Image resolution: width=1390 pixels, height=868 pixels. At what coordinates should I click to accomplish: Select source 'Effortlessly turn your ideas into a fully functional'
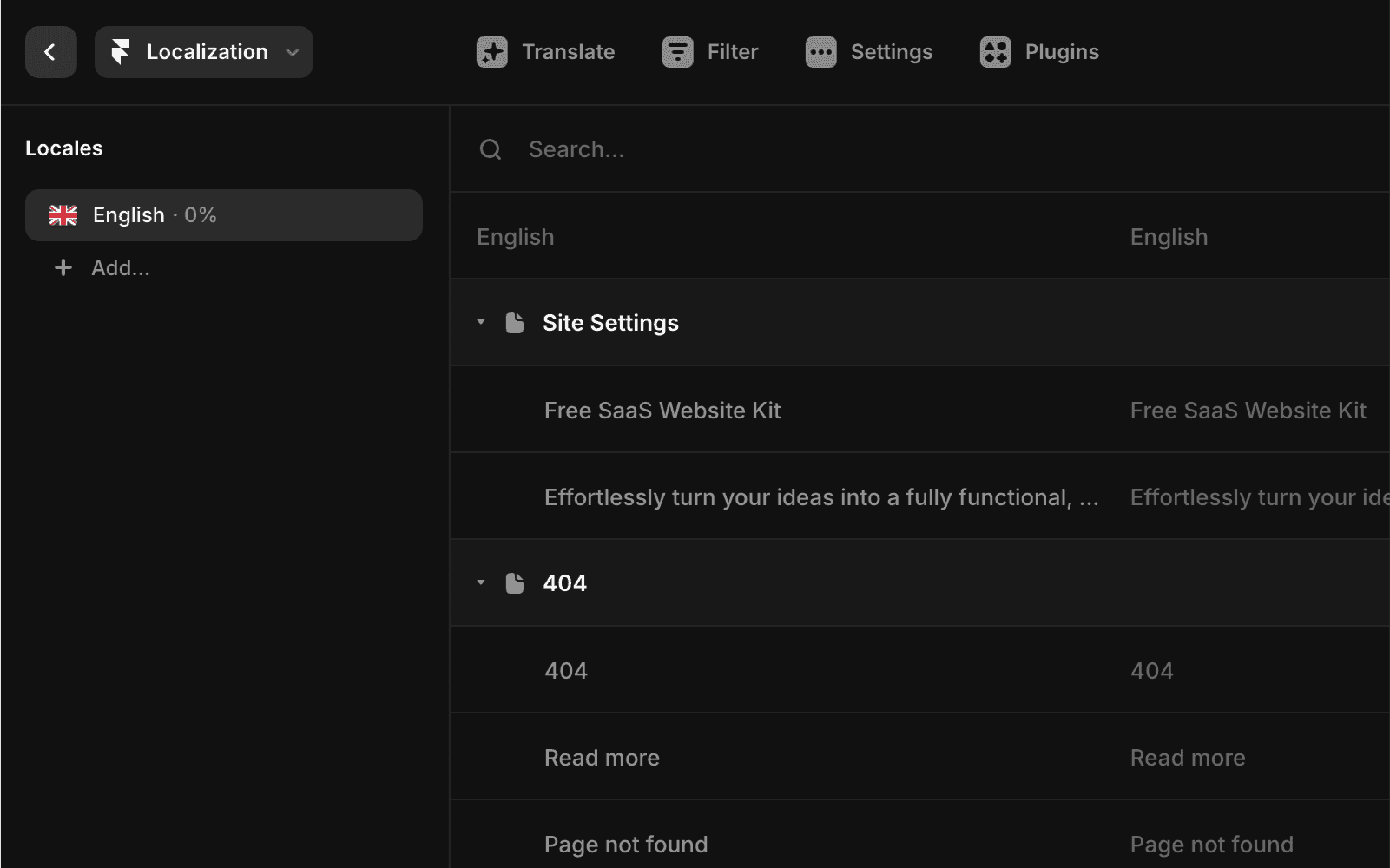click(x=821, y=497)
